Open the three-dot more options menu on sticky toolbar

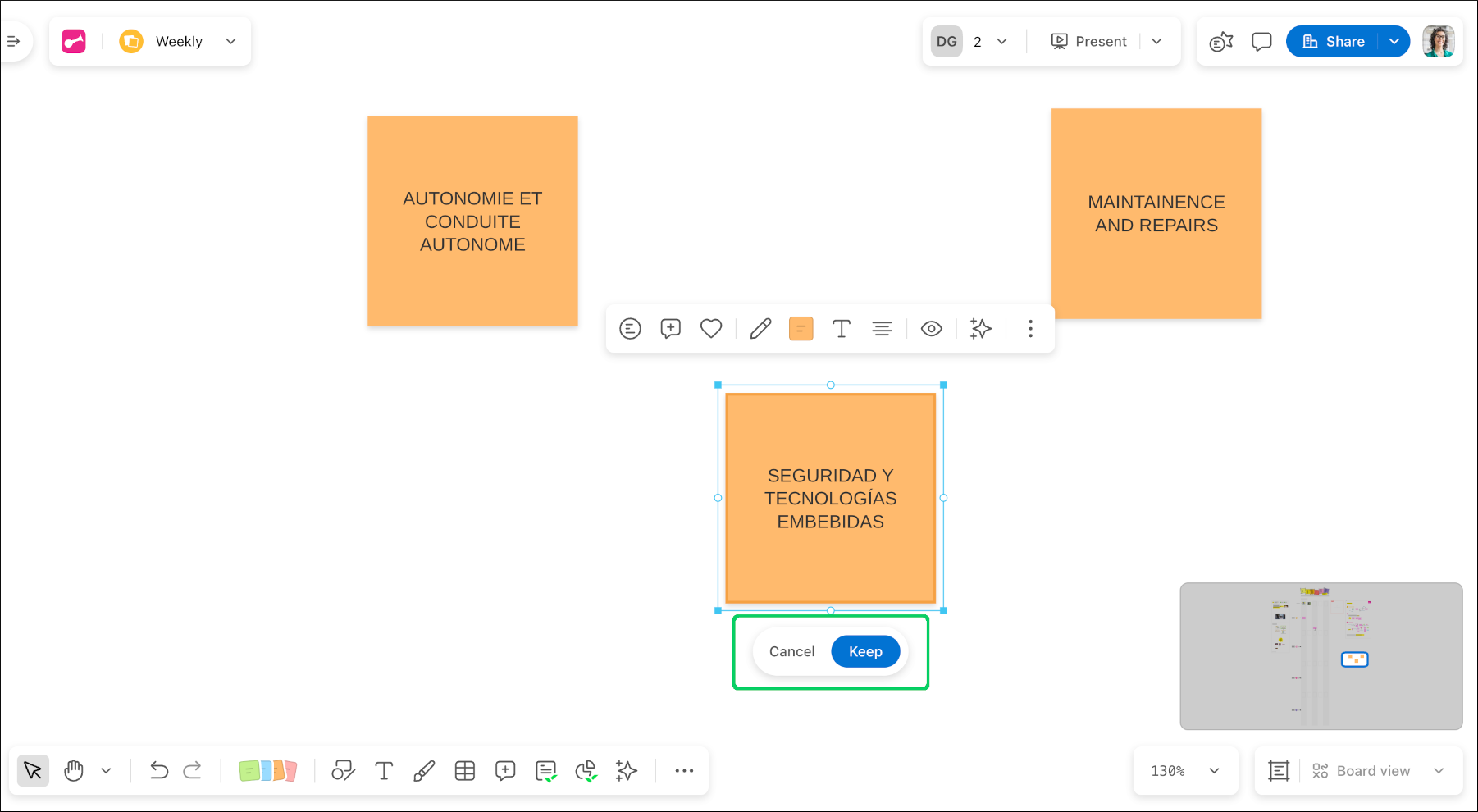pos(1031,329)
